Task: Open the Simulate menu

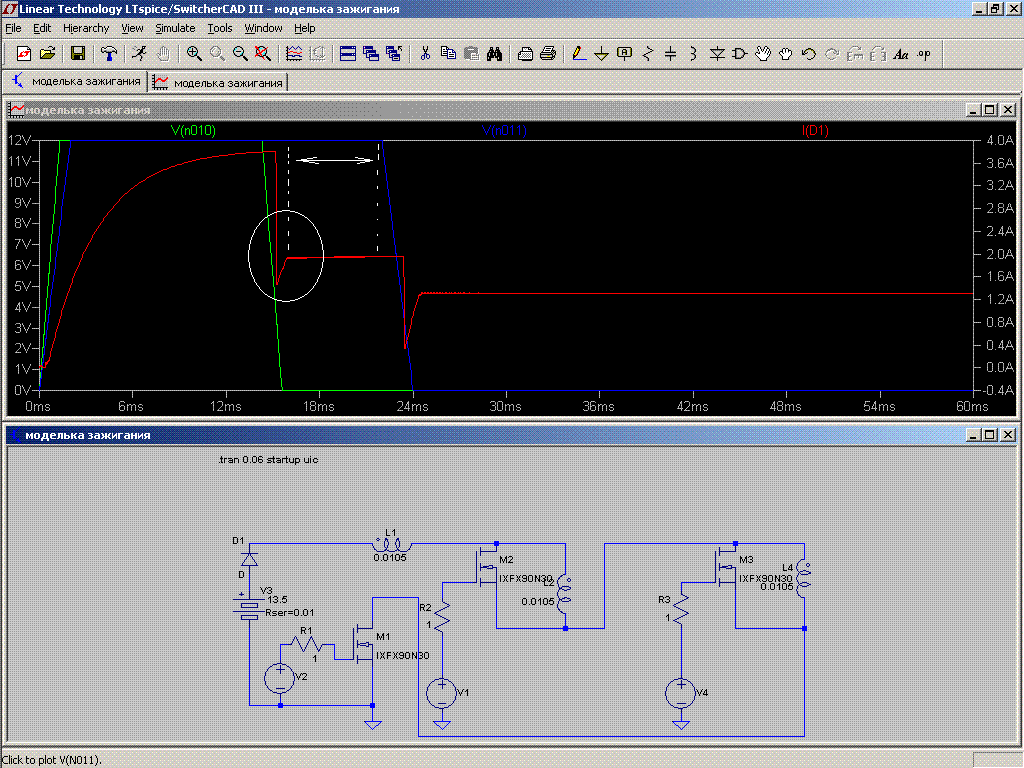Action: coord(175,28)
